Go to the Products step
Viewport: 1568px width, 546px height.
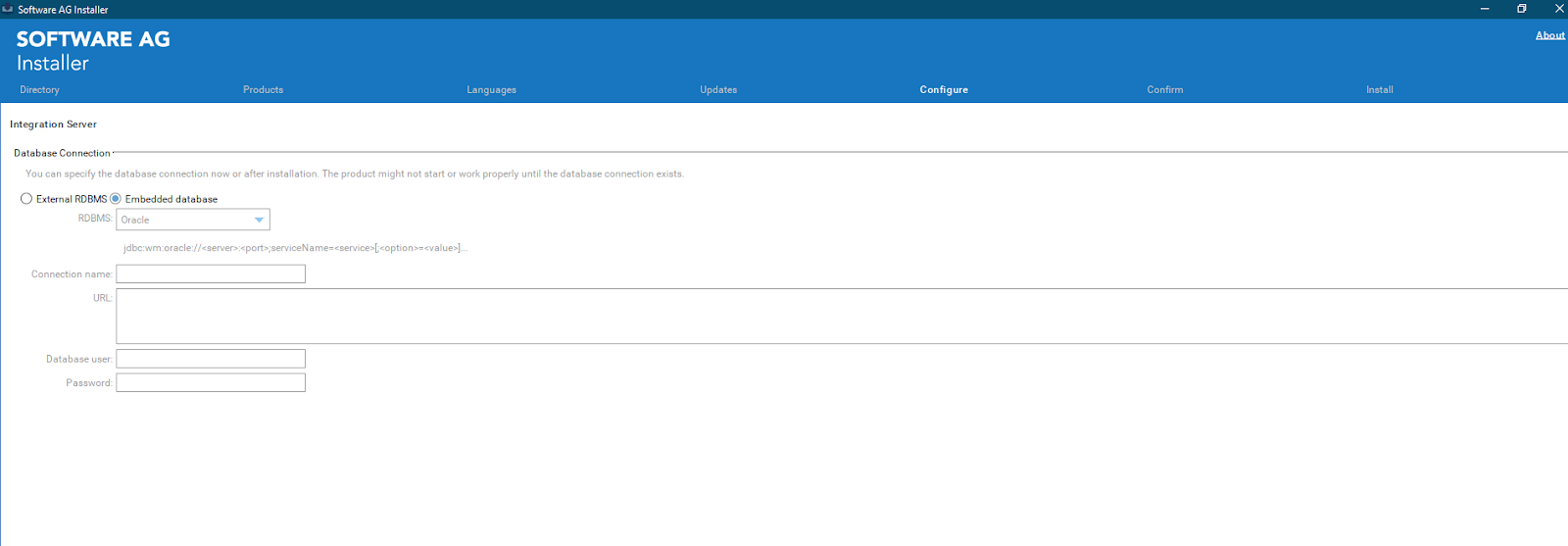pyautogui.click(x=263, y=89)
